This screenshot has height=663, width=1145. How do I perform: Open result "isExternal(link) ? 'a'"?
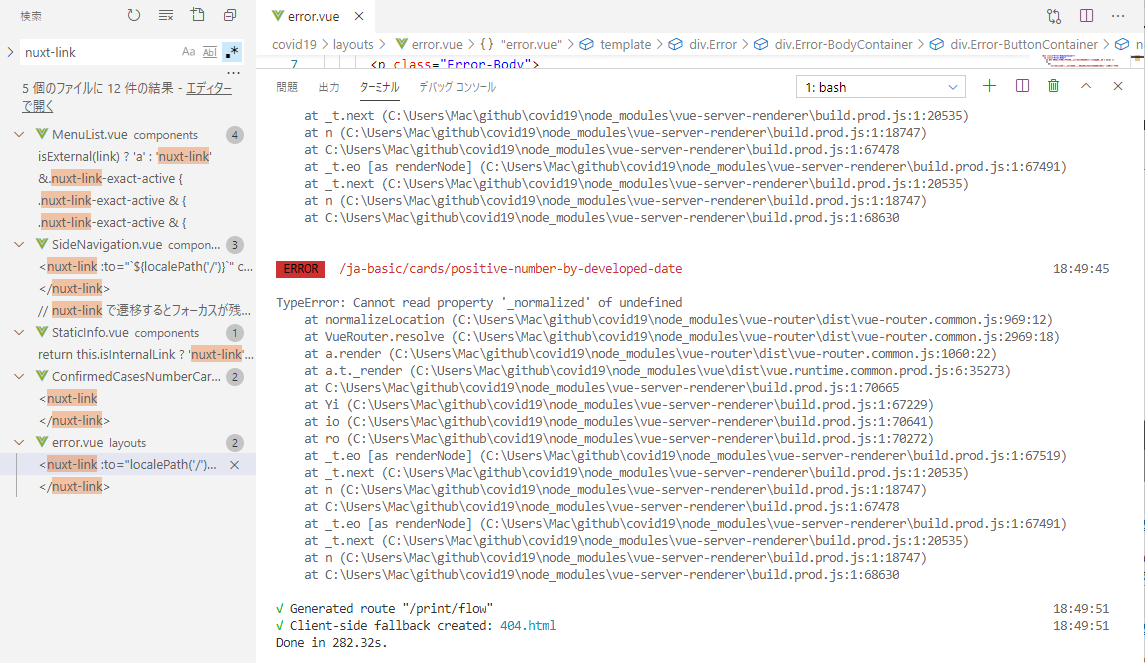tap(125, 156)
